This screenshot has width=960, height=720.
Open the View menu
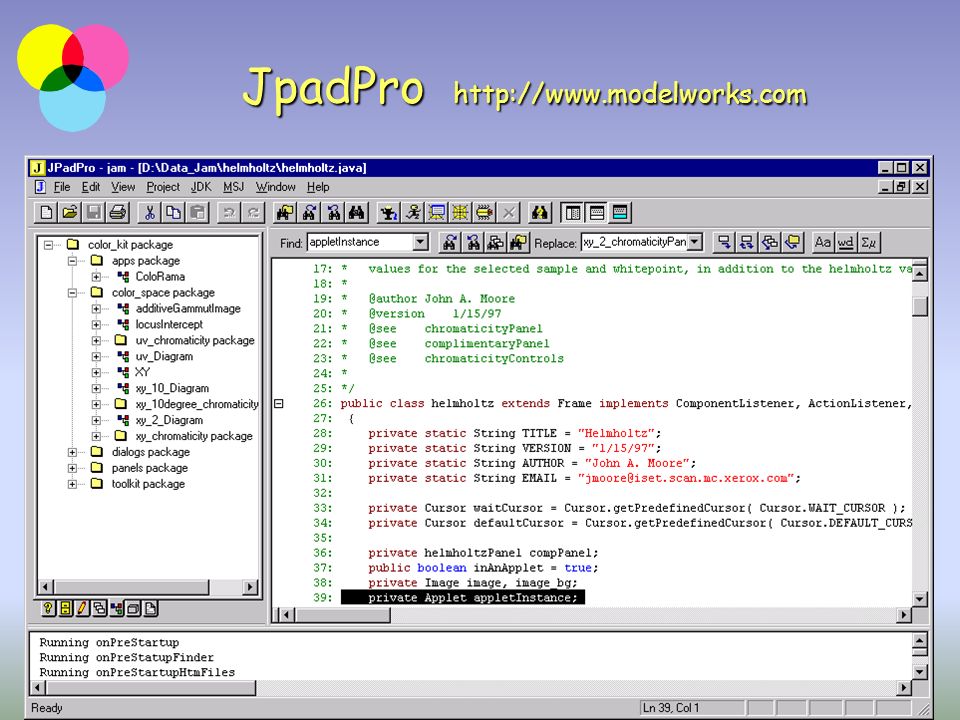(123, 187)
